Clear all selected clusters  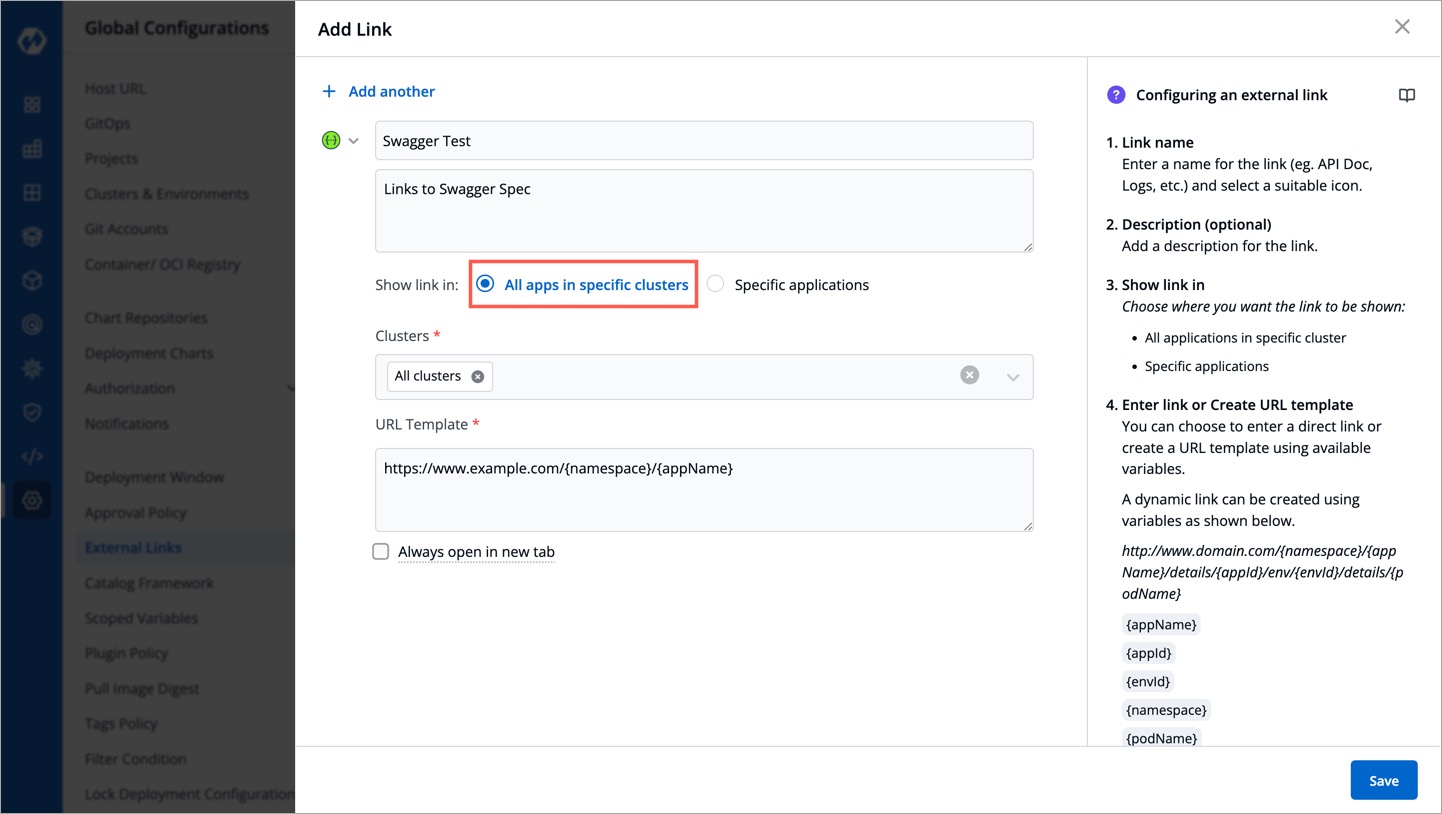(969, 375)
